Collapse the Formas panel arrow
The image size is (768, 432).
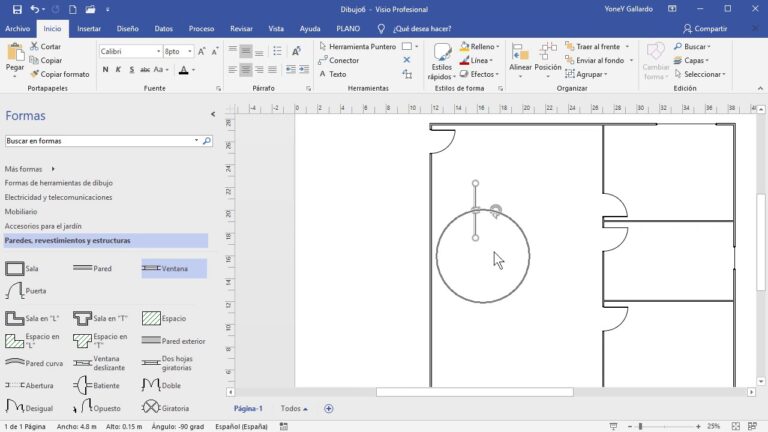click(213, 114)
